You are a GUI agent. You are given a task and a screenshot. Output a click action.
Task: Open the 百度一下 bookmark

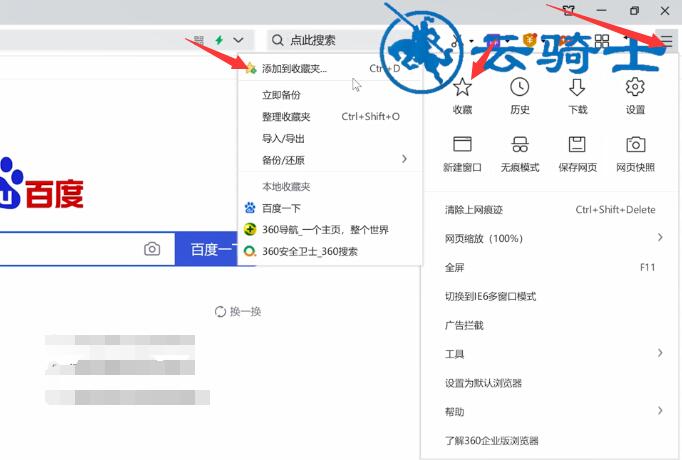330,208
